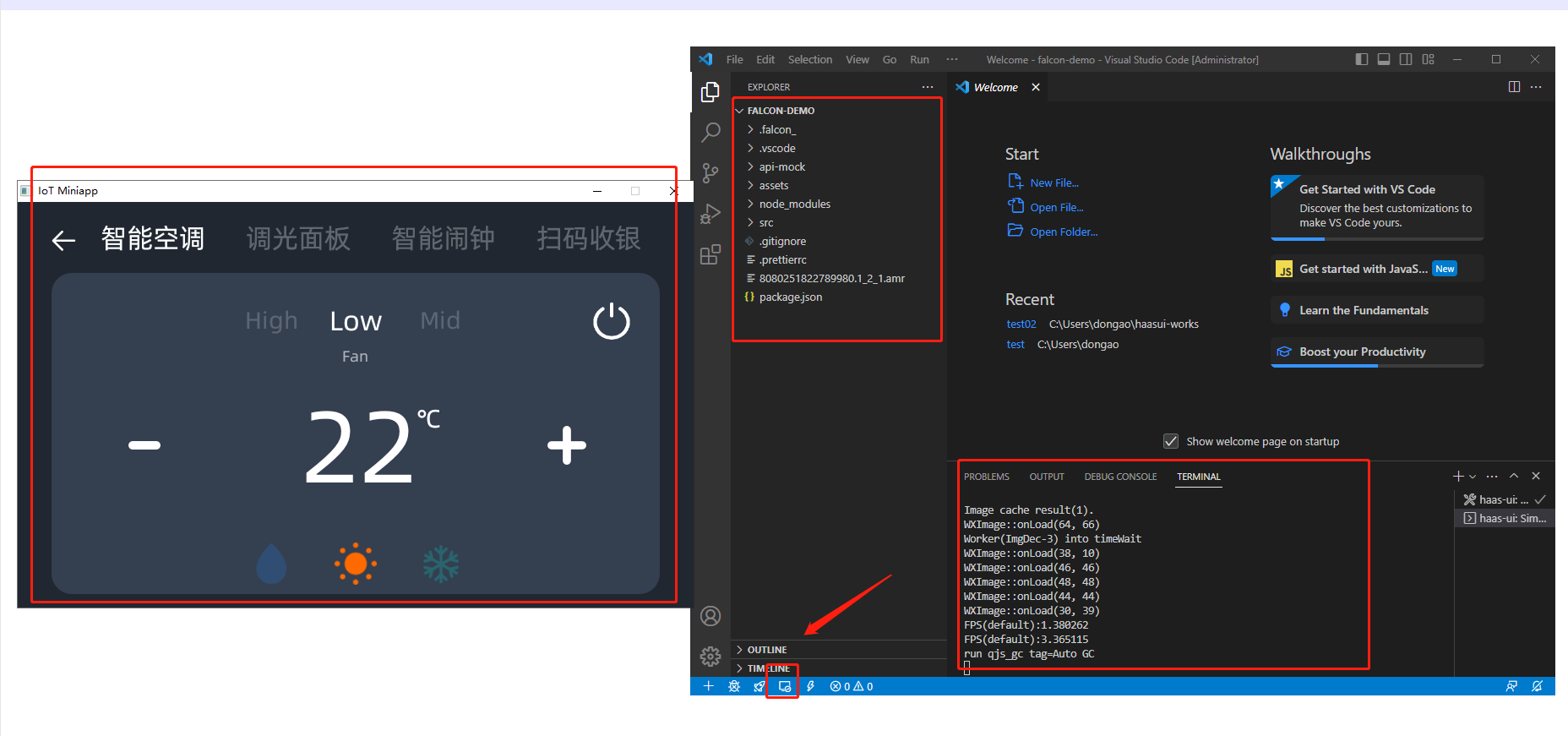Screen dimensions: 1568x736
Task: Open the Selection menu
Action: pyautogui.click(x=810, y=59)
